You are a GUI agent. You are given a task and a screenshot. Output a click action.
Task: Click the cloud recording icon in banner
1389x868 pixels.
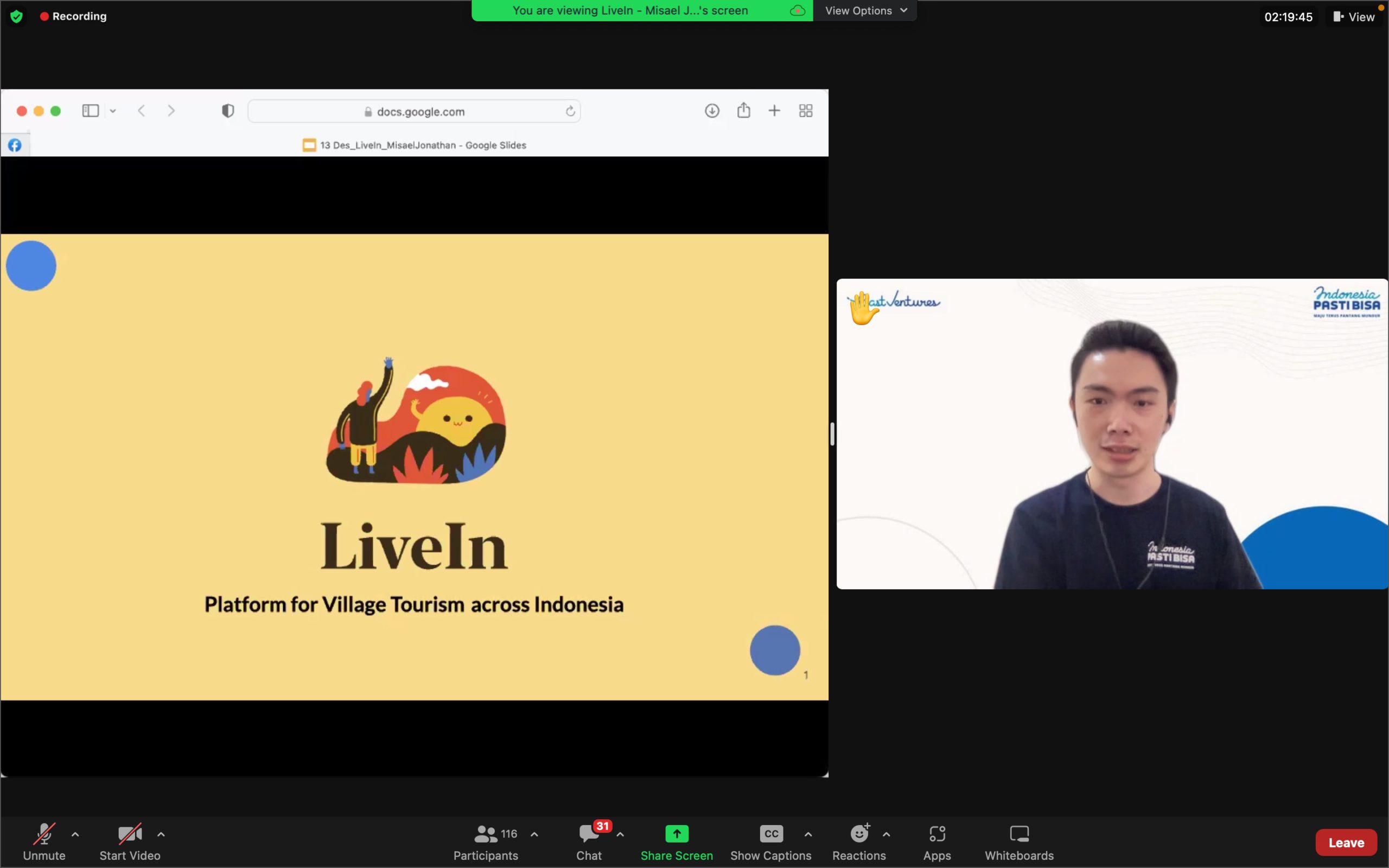tap(797, 10)
